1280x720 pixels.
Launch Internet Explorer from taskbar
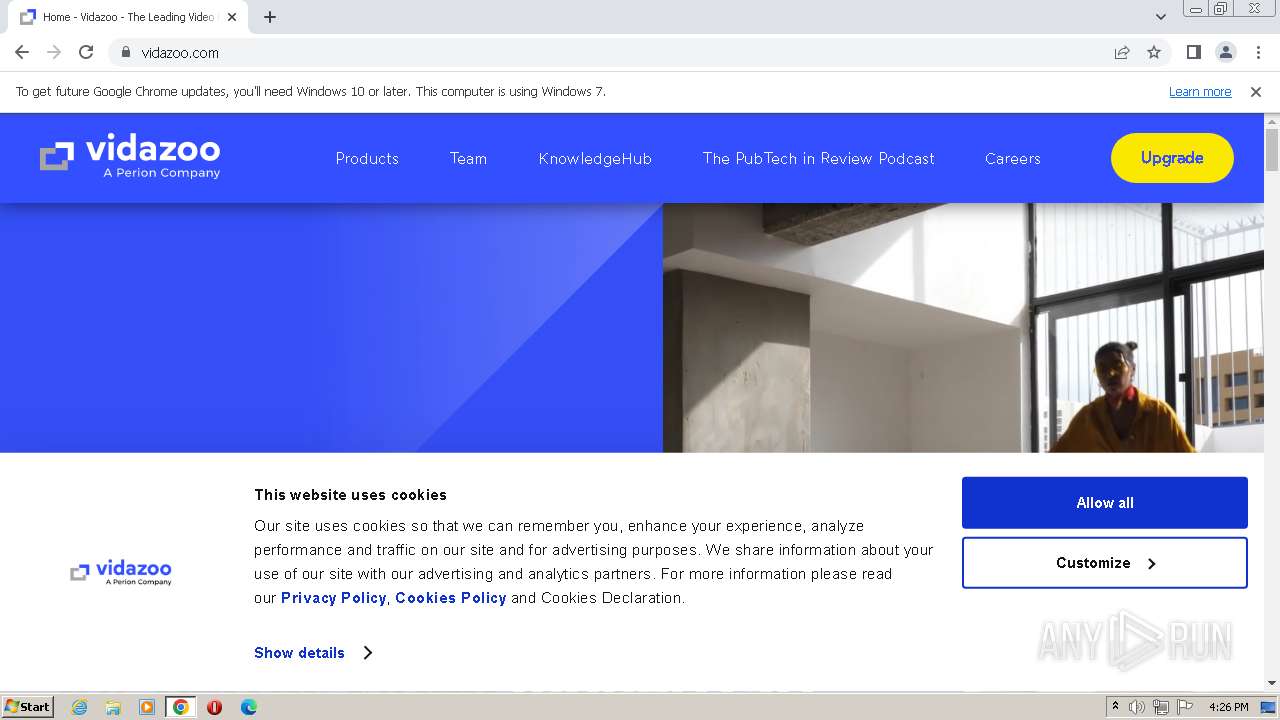(79, 707)
